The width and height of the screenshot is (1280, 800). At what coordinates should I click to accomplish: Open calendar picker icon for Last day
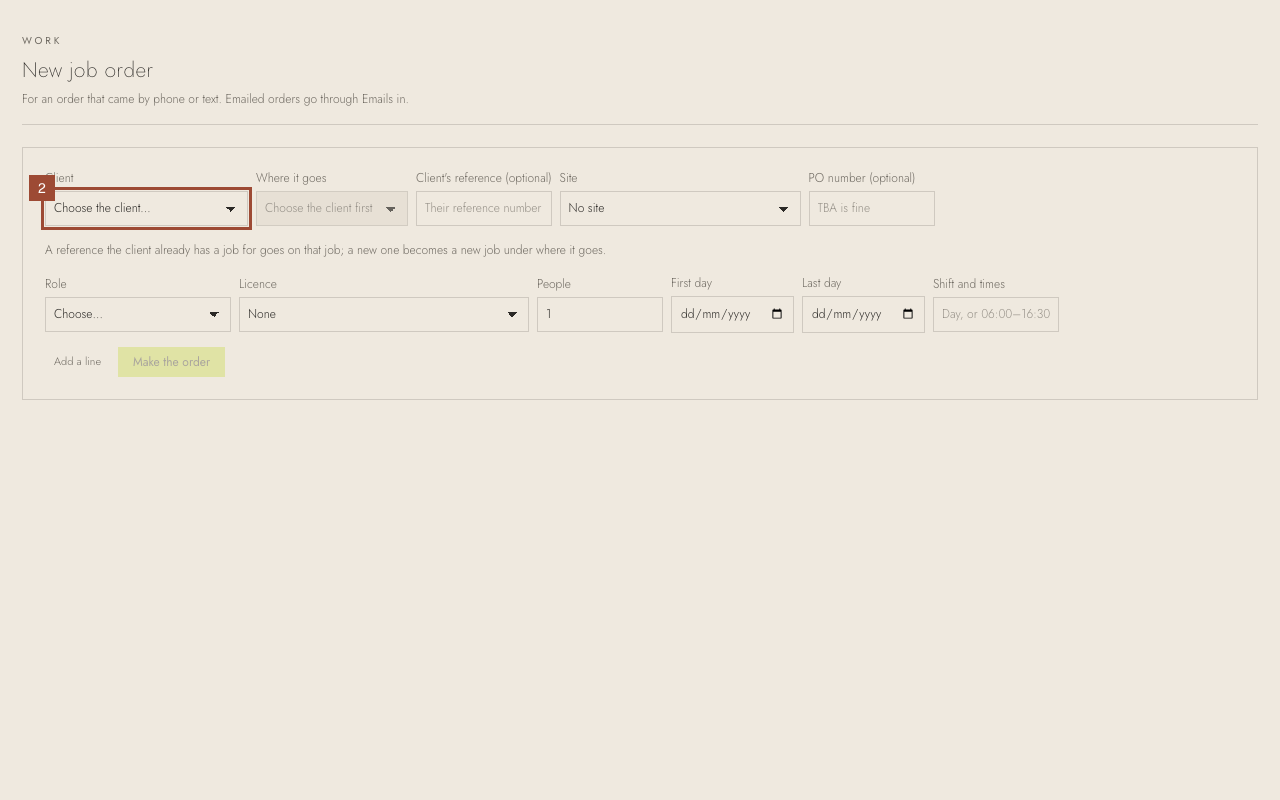(x=908, y=314)
